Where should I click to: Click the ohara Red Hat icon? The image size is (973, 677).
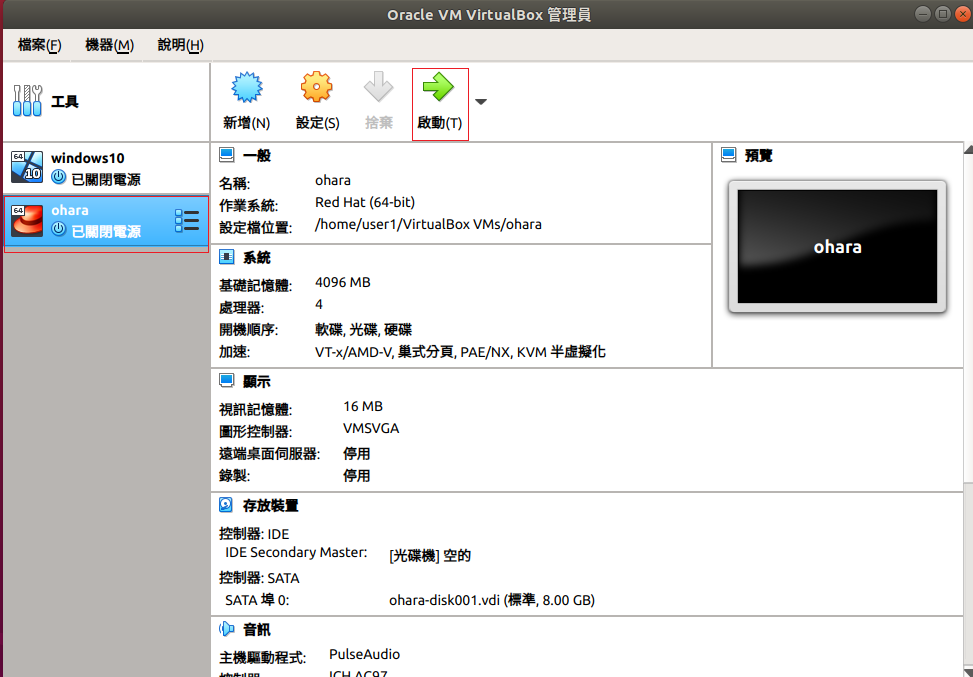[27, 220]
